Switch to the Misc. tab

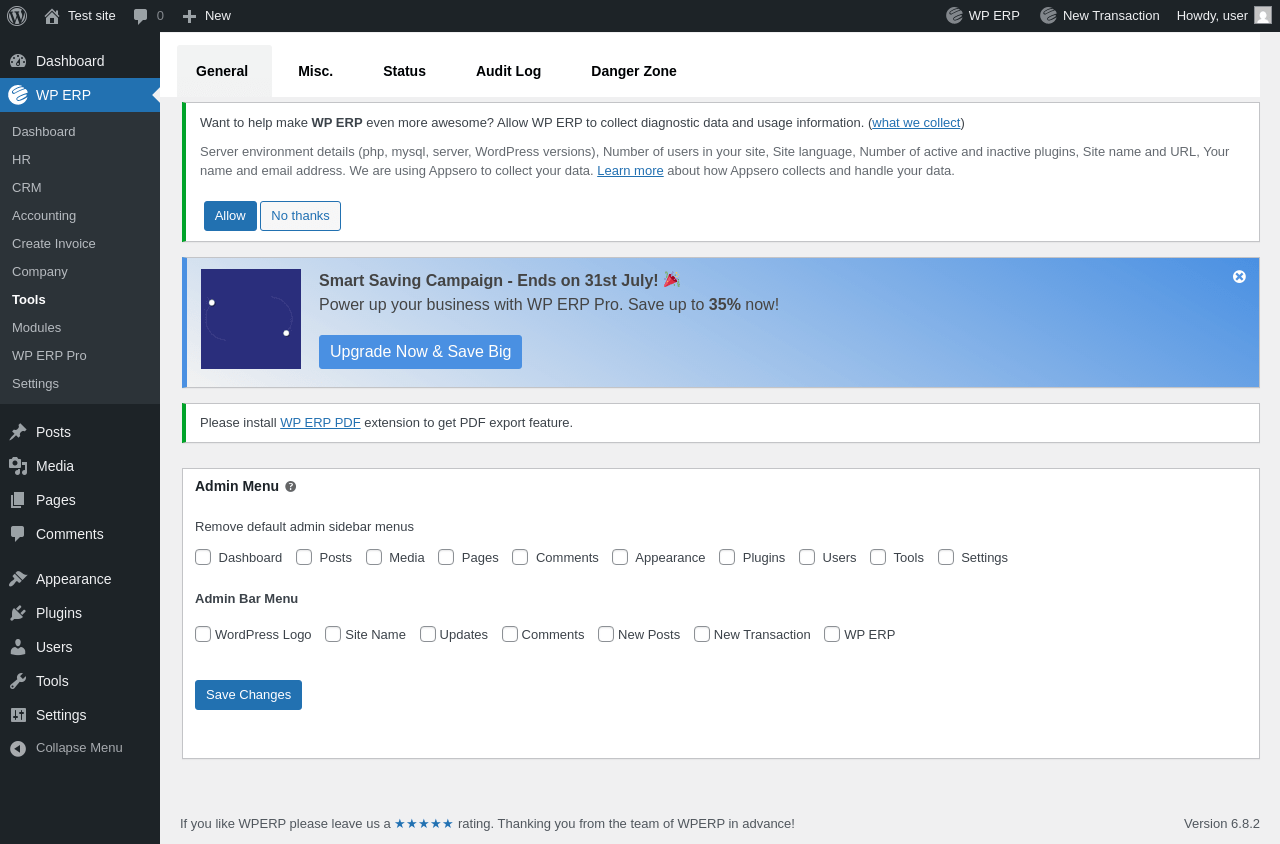pos(315,71)
